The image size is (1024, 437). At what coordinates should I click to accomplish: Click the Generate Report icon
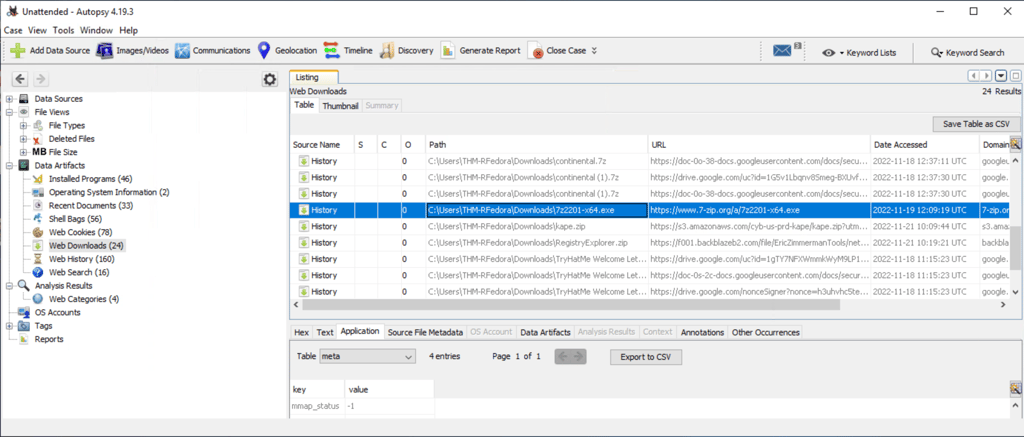[447, 50]
